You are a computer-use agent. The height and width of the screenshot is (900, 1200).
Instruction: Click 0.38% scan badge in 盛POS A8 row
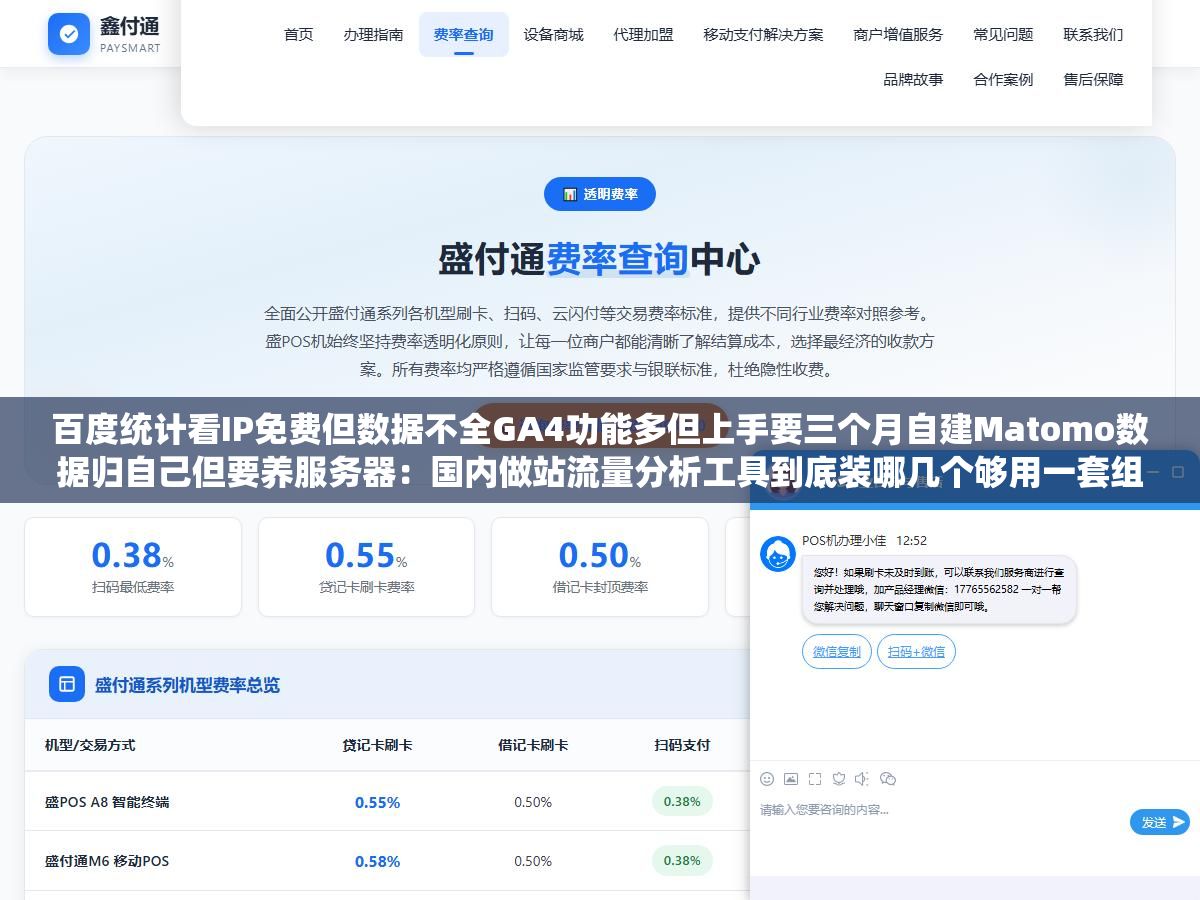click(x=682, y=801)
